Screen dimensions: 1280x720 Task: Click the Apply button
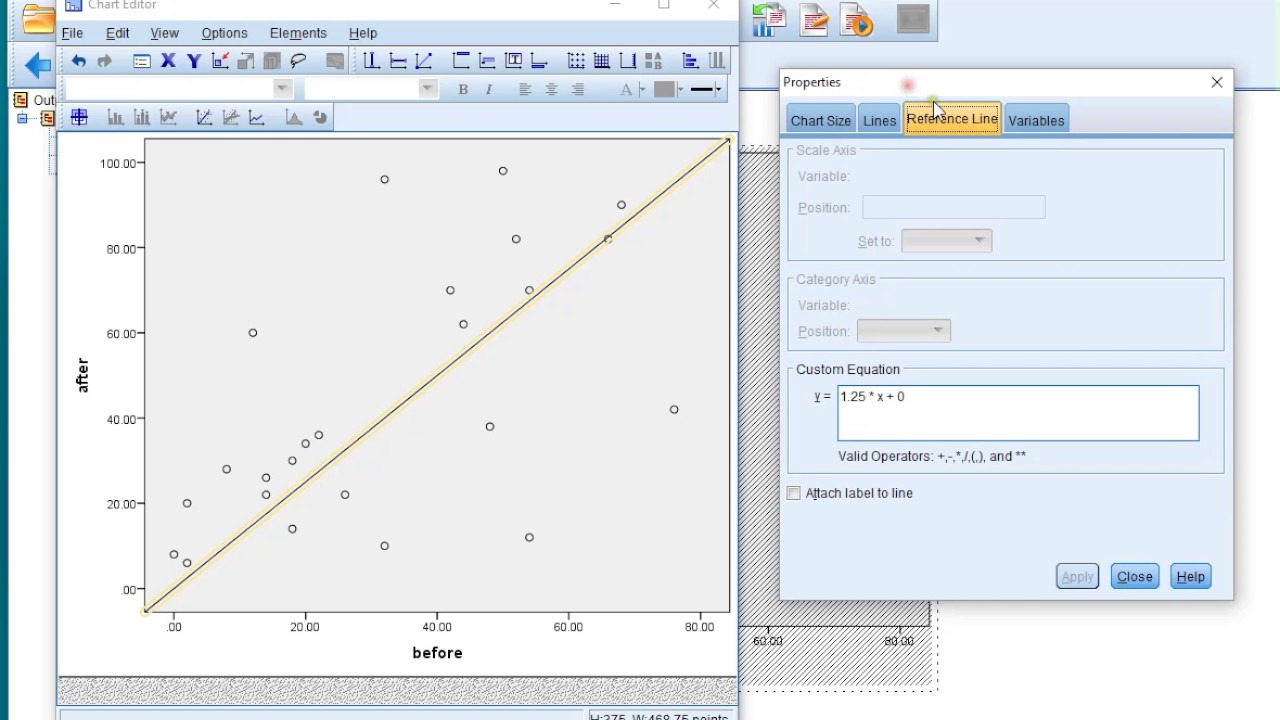(1077, 576)
